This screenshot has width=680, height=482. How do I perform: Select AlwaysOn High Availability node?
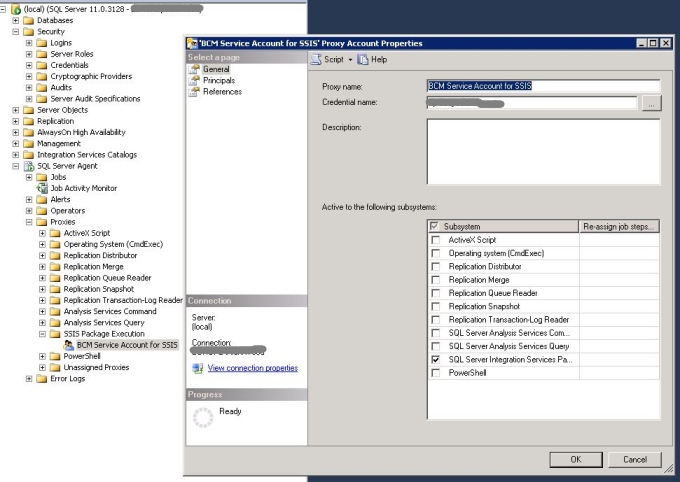tap(81, 132)
